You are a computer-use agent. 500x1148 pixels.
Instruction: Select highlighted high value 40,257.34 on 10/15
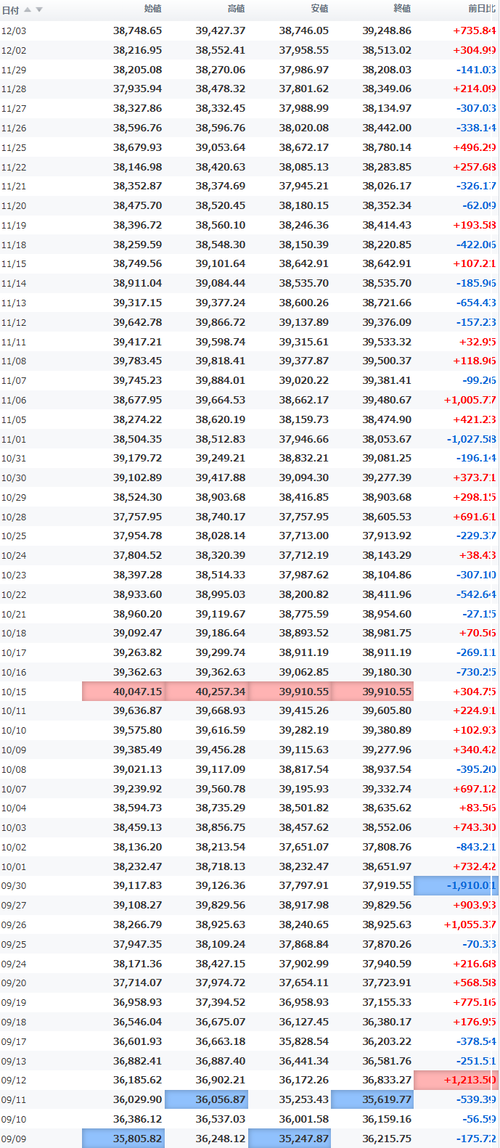tap(206, 691)
